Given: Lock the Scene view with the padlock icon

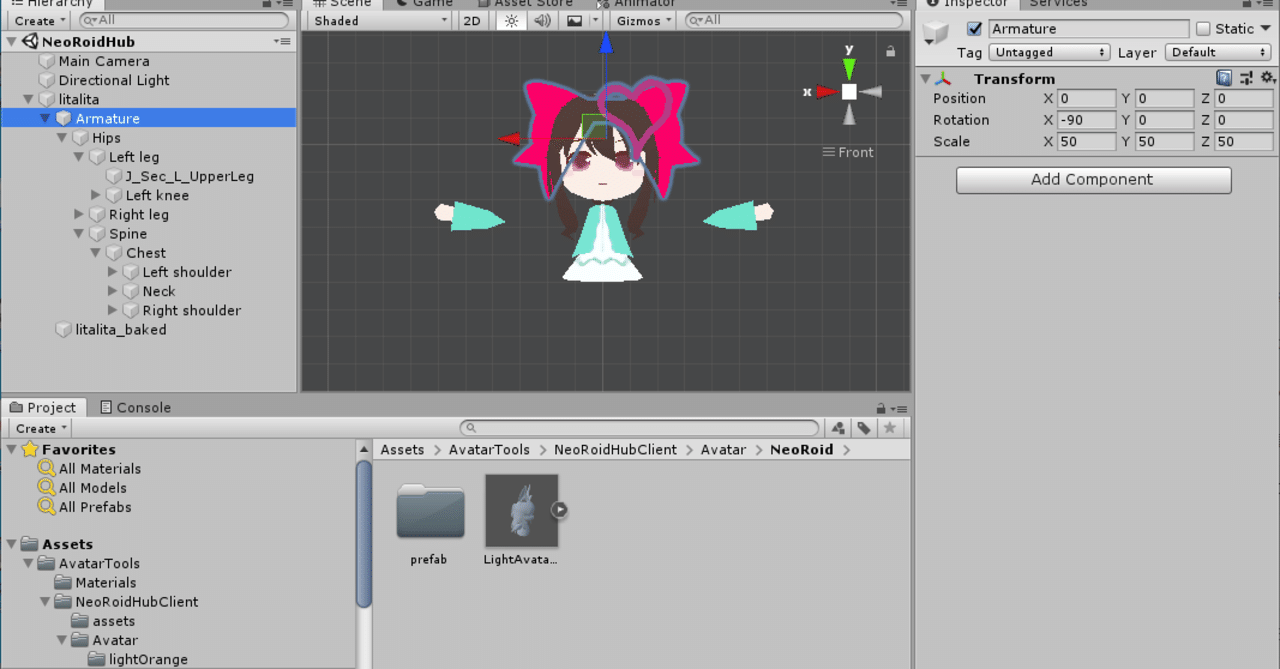Looking at the screenshot, I should [890, 50].
